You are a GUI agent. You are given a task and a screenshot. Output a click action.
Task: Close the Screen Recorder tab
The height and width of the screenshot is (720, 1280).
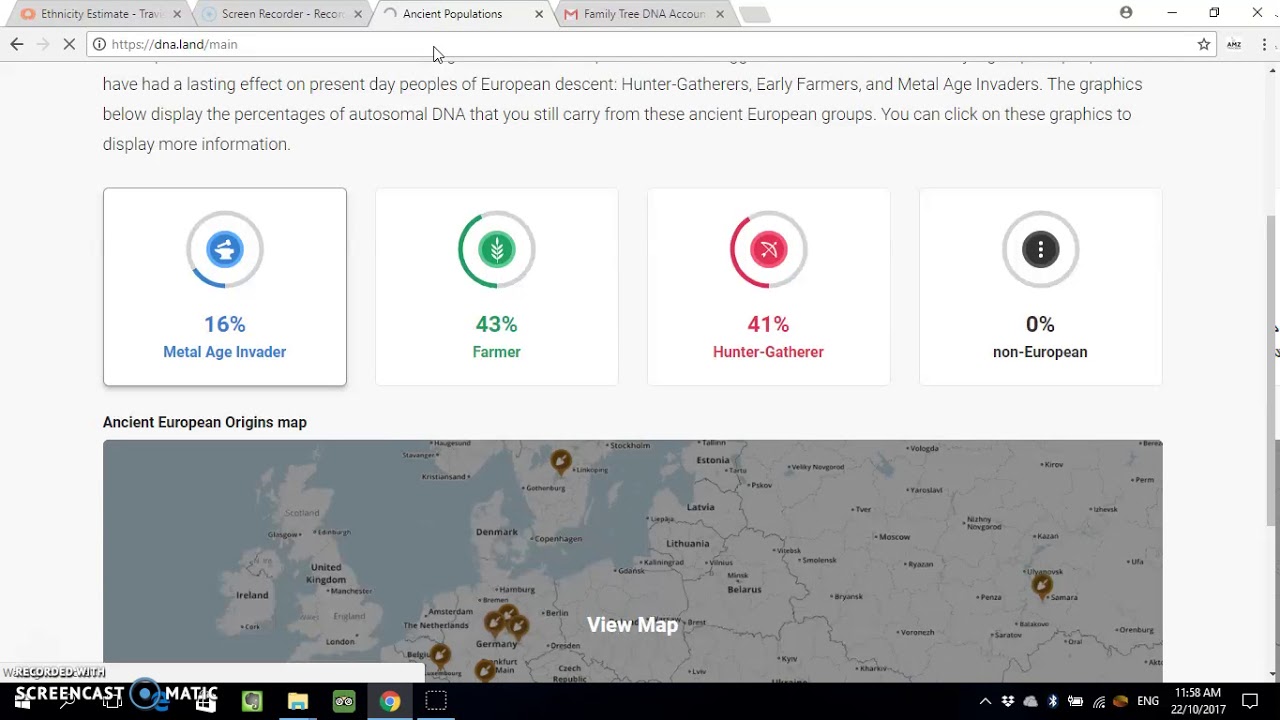tap(358, 14)
